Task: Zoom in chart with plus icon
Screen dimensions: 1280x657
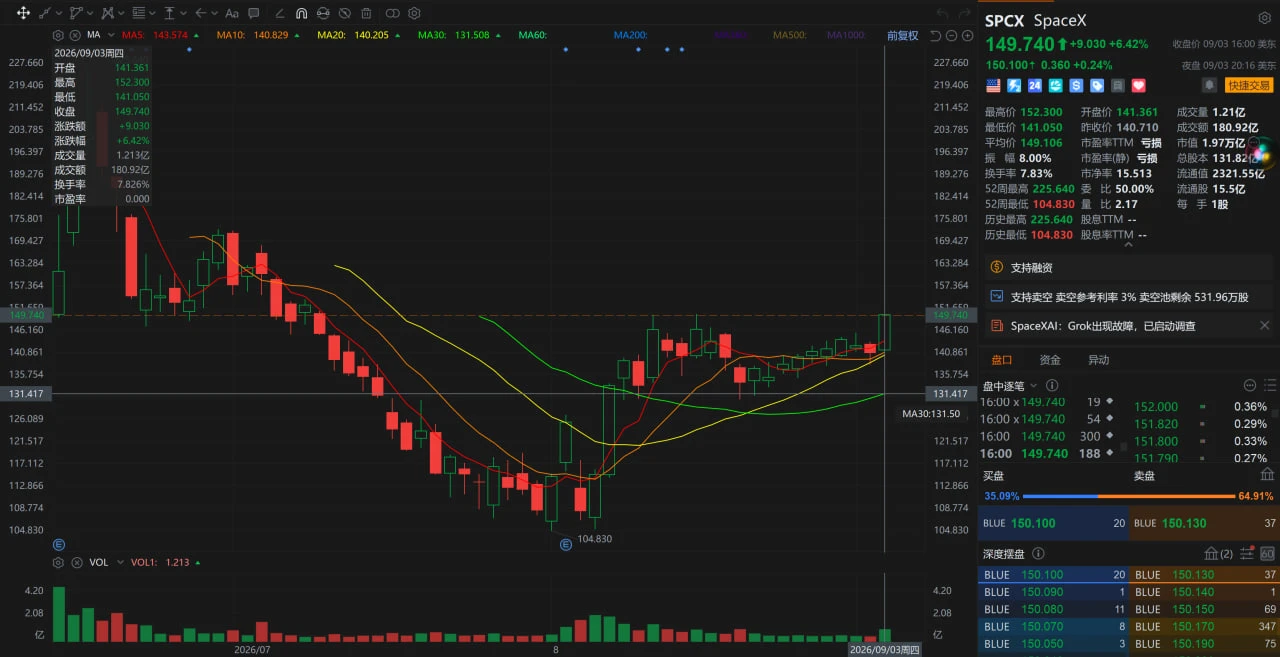Action: [965, 35]
